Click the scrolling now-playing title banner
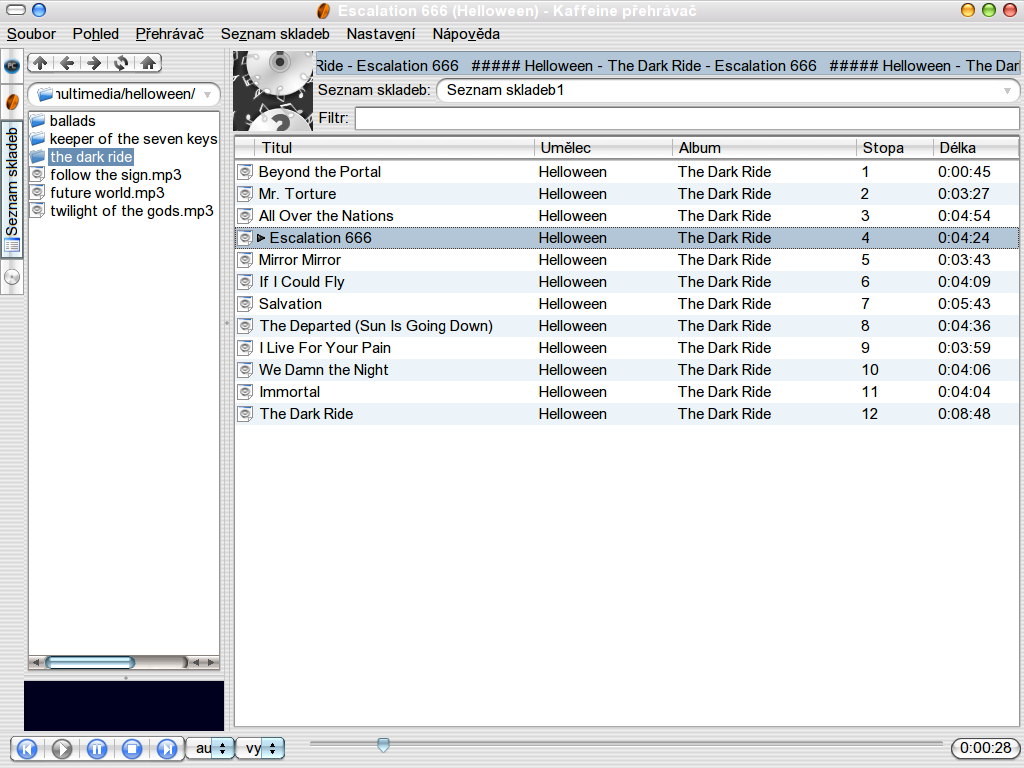The image size is (1024, 768). [667, 66]
